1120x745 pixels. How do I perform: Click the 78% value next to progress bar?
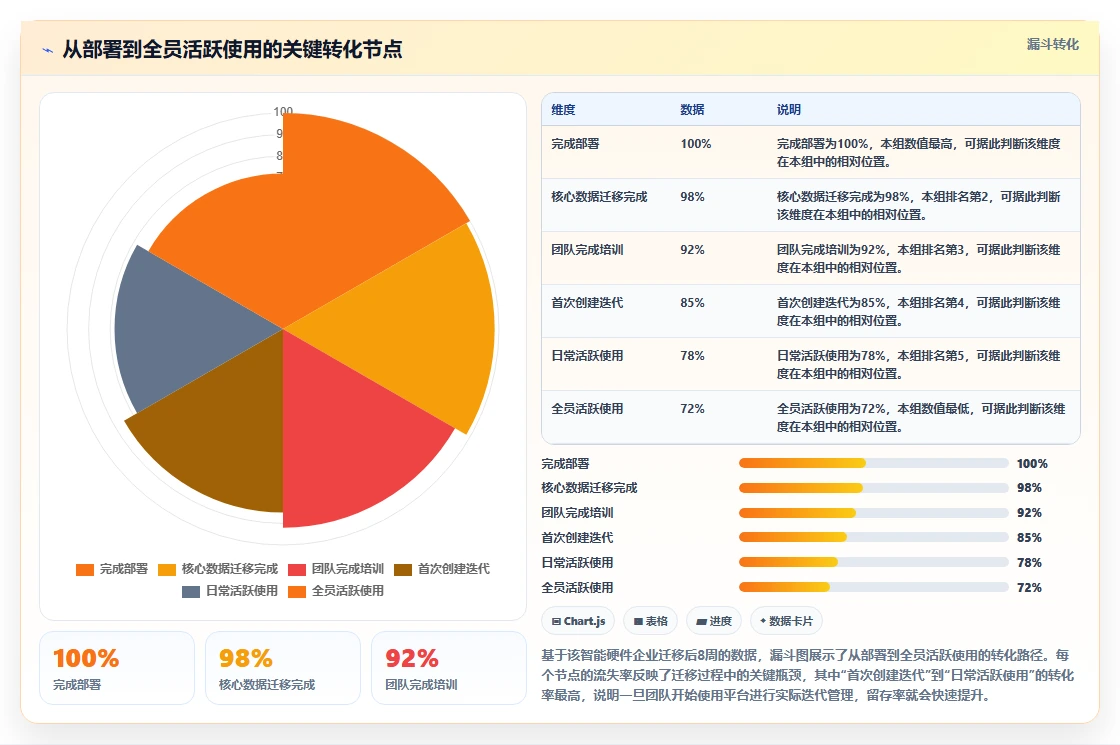(x=1029, y=562)
